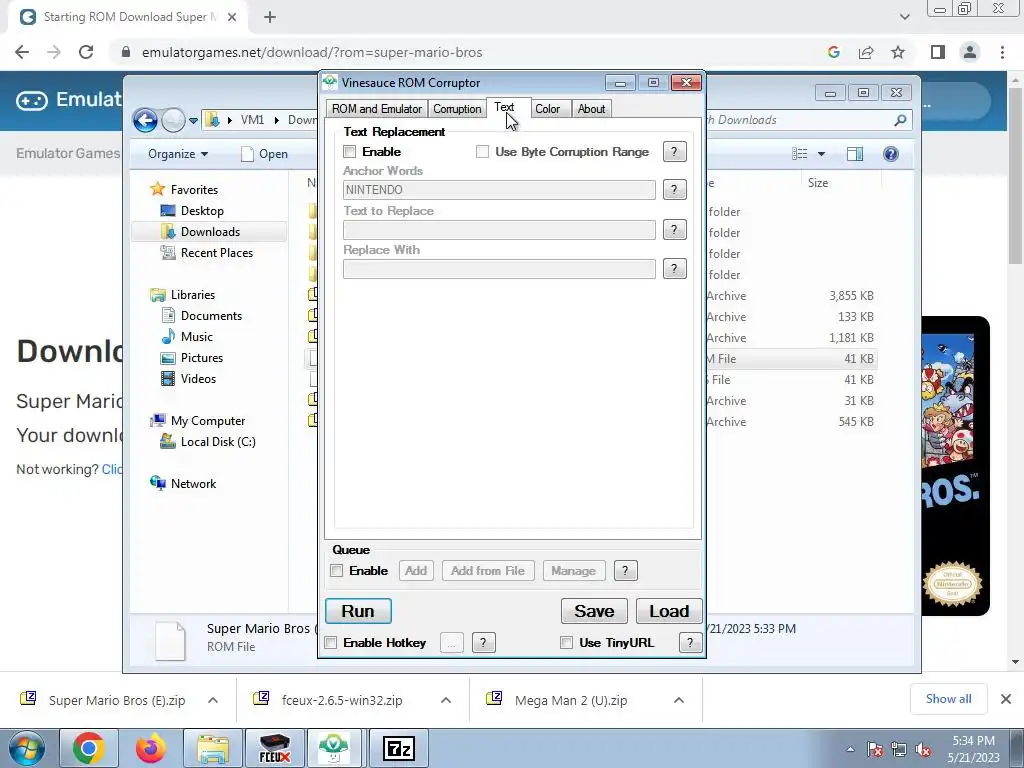Click Explorer back navigation arrow
Viewport: 1024px width, 768px height.
point(145,120)
